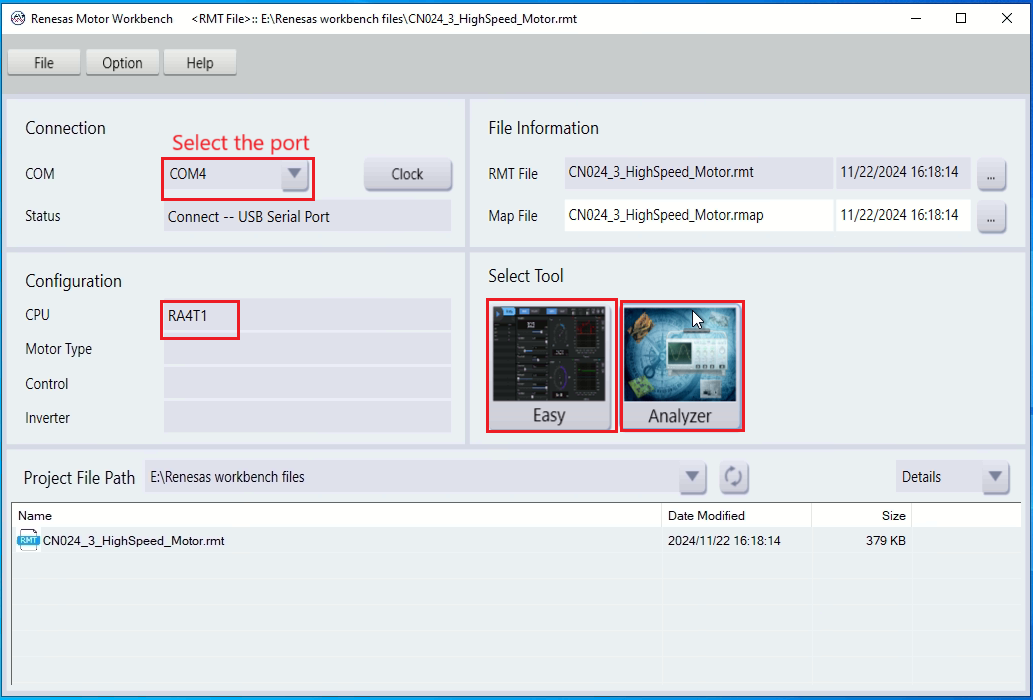
Task: Click the RMT File name field
Action: (x=698, y=173)
